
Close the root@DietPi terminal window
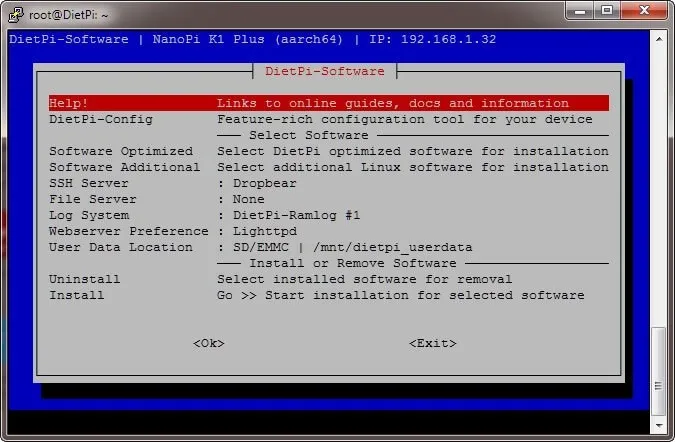[x=643, y=11]
